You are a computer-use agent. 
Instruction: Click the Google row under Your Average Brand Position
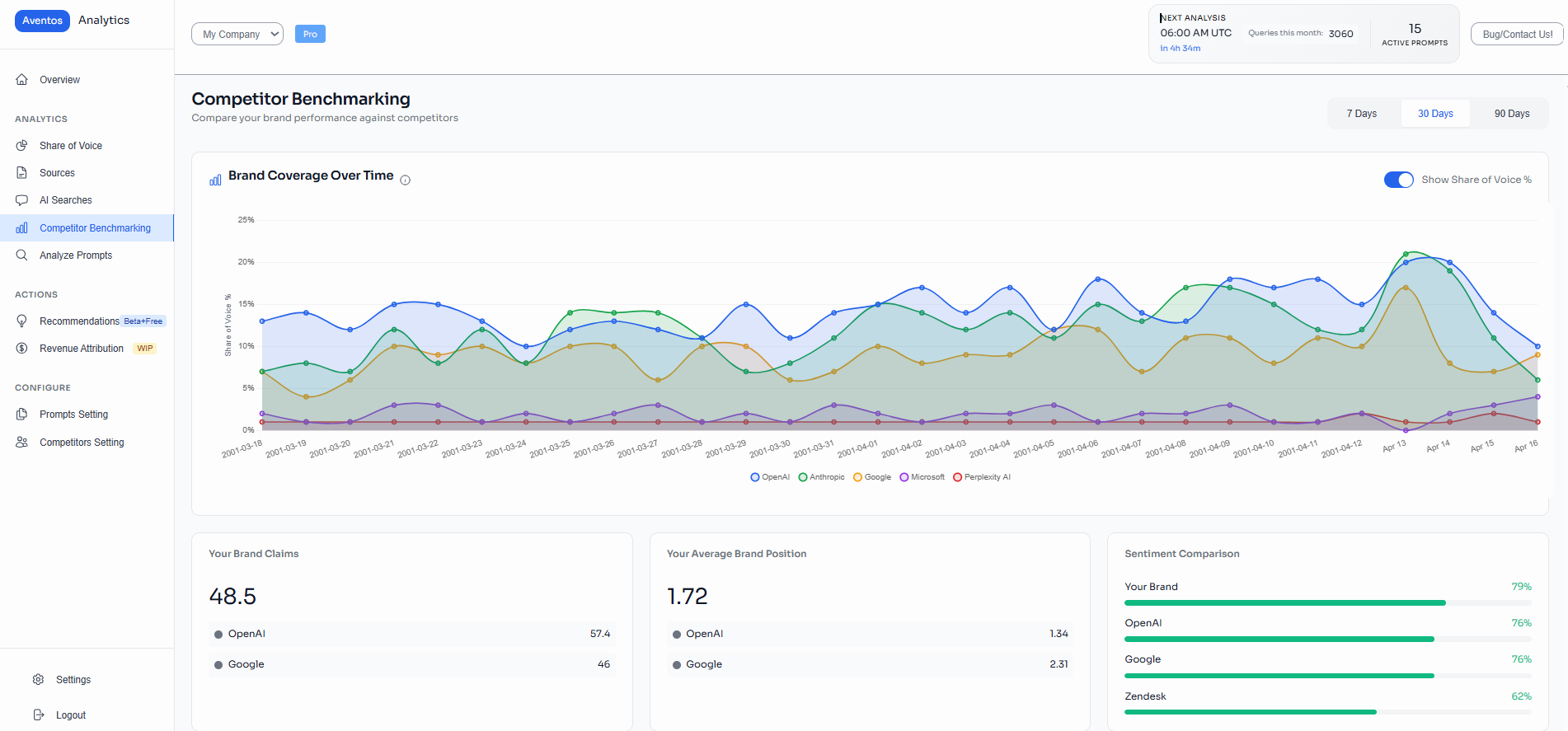coord(870,664)
